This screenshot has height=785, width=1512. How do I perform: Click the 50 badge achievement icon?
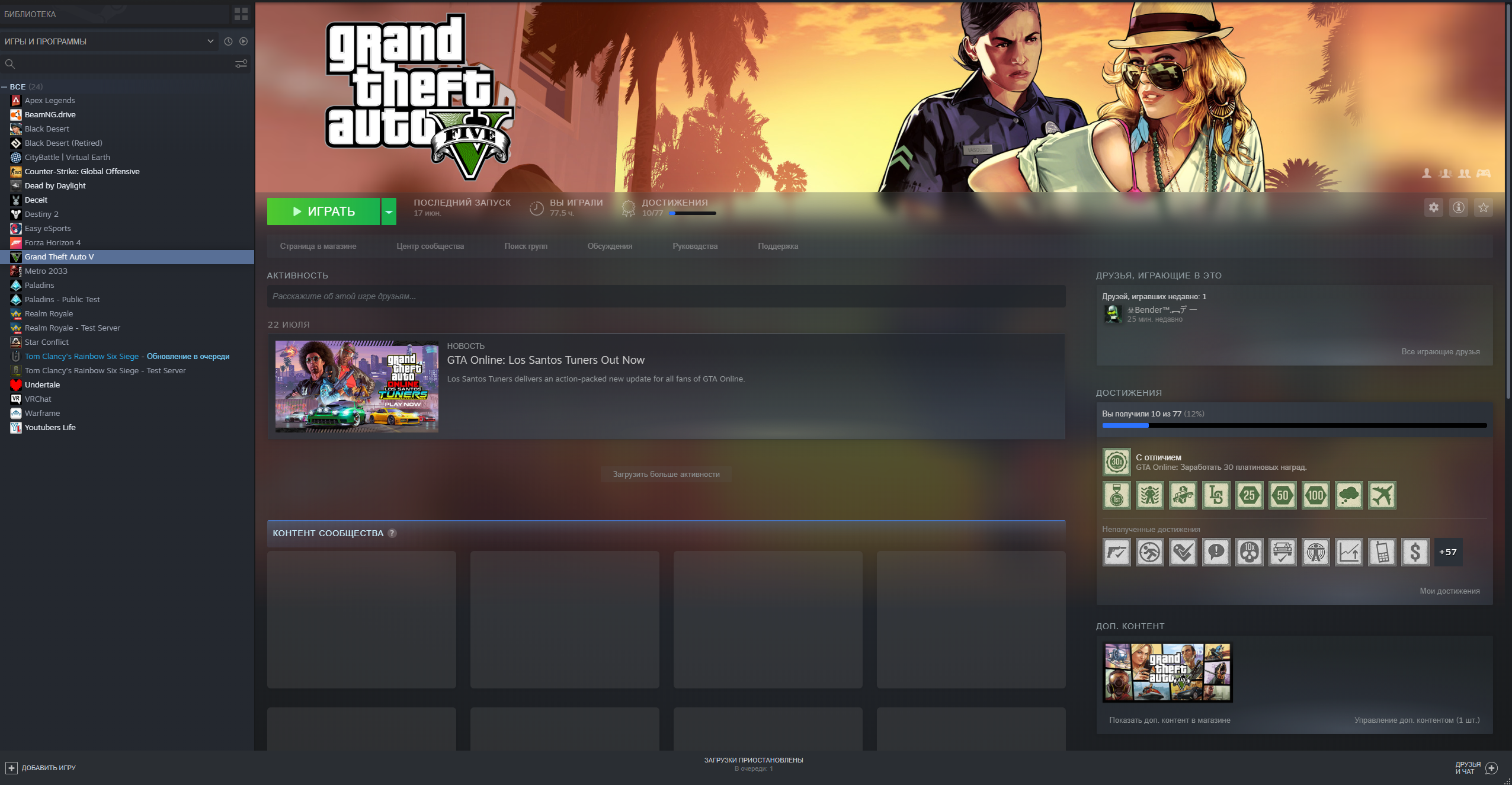coord(1283,495)
